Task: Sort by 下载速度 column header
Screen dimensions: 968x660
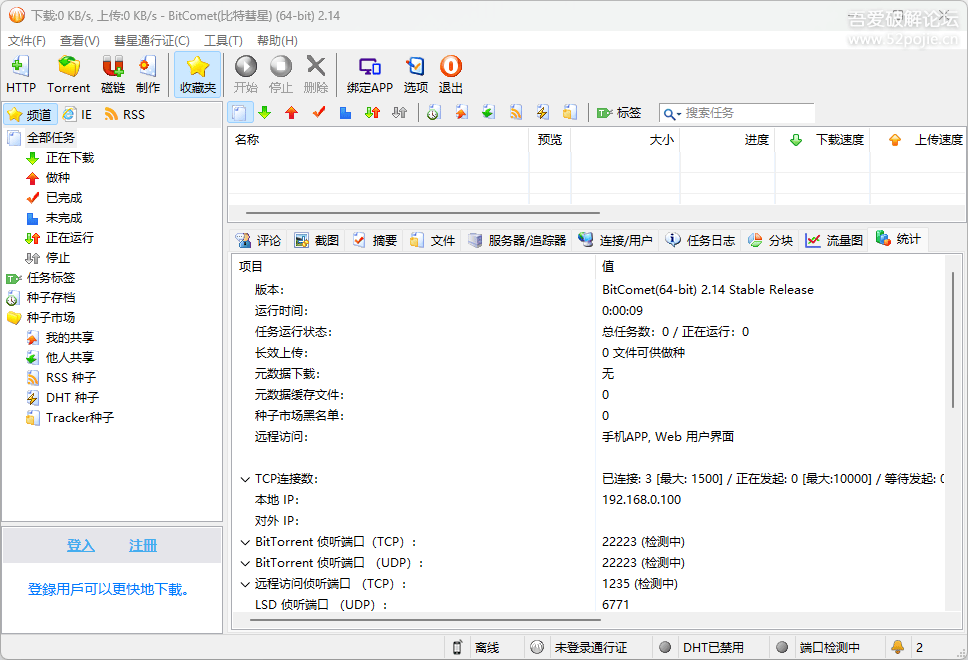Action: click(822, 140)
